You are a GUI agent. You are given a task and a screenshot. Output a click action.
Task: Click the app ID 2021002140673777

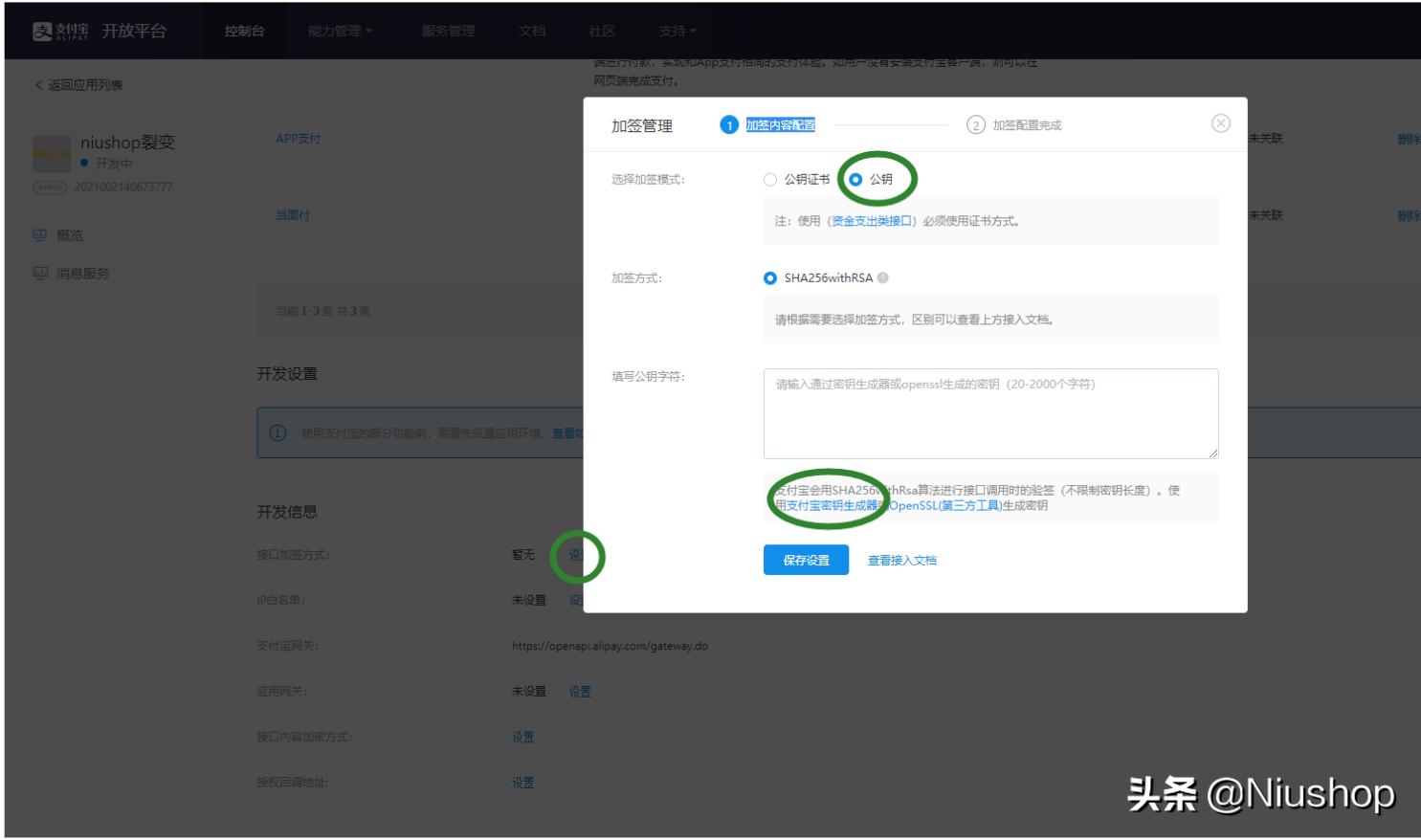pyautogui.click(x=123, y=187)
